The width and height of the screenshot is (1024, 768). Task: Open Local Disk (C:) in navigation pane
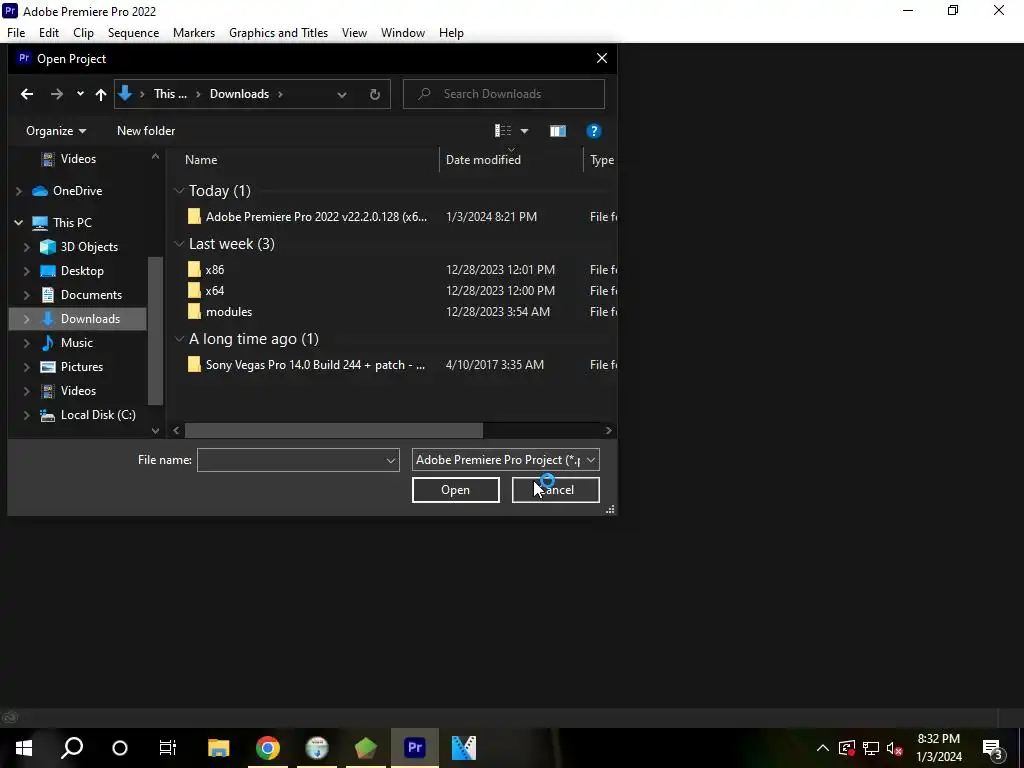pyautogui.click(x=98, y=415)
